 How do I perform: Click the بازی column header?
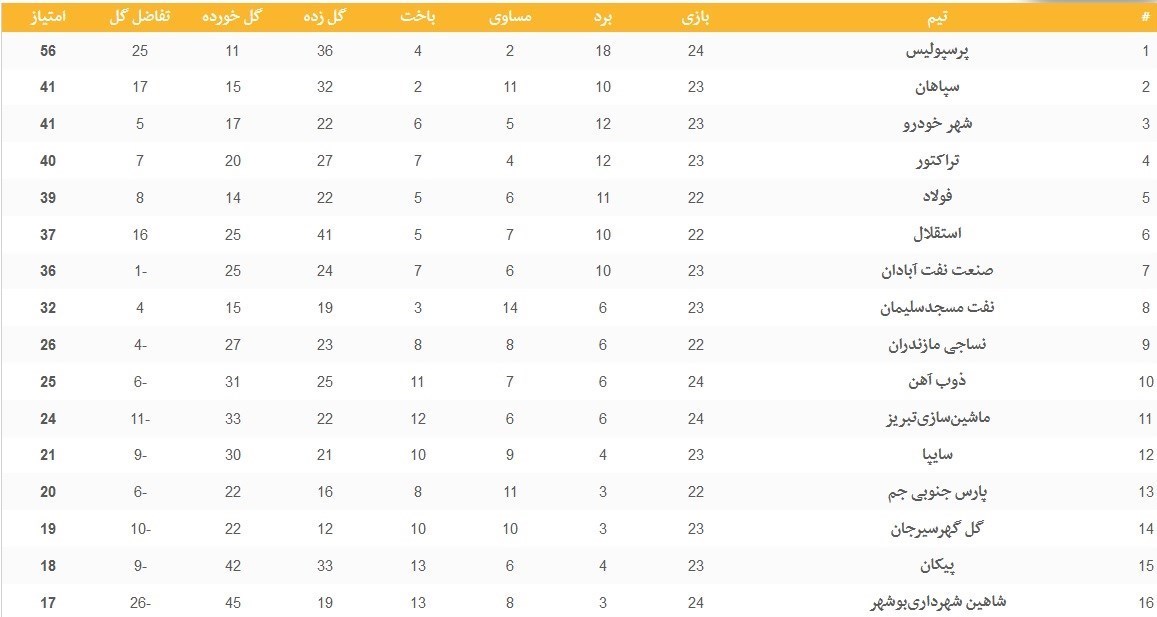tap(696, 17)
